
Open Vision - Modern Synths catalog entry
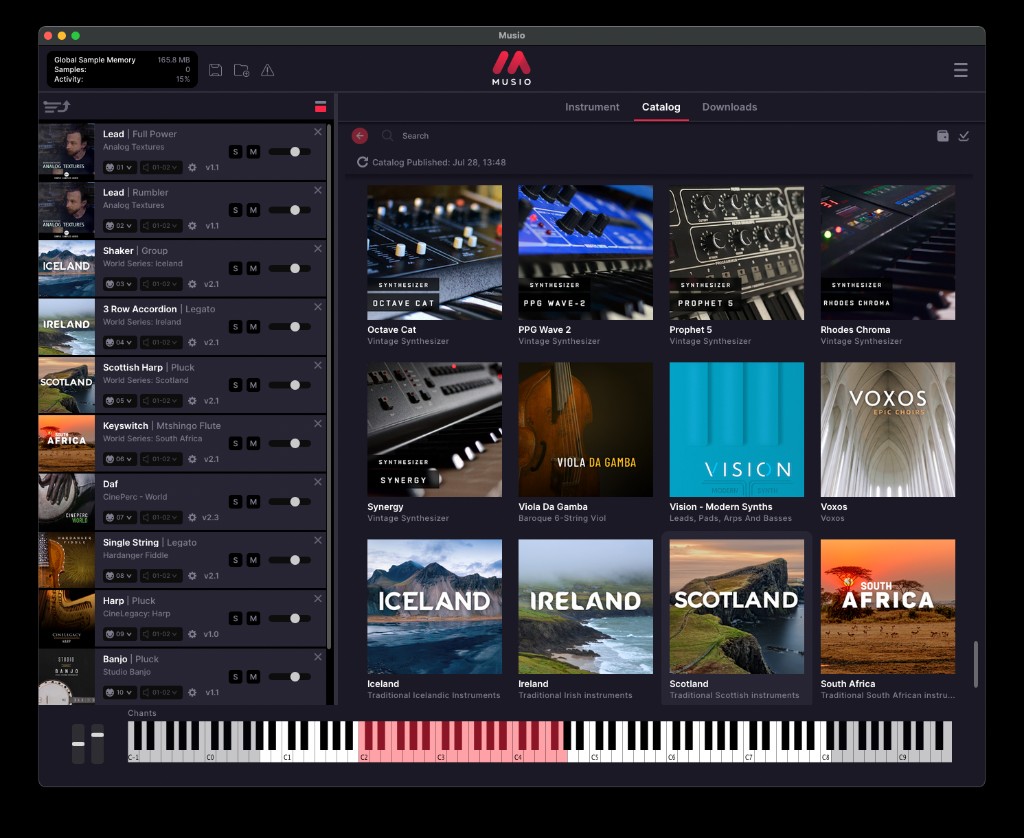click(x=737, y=442)
